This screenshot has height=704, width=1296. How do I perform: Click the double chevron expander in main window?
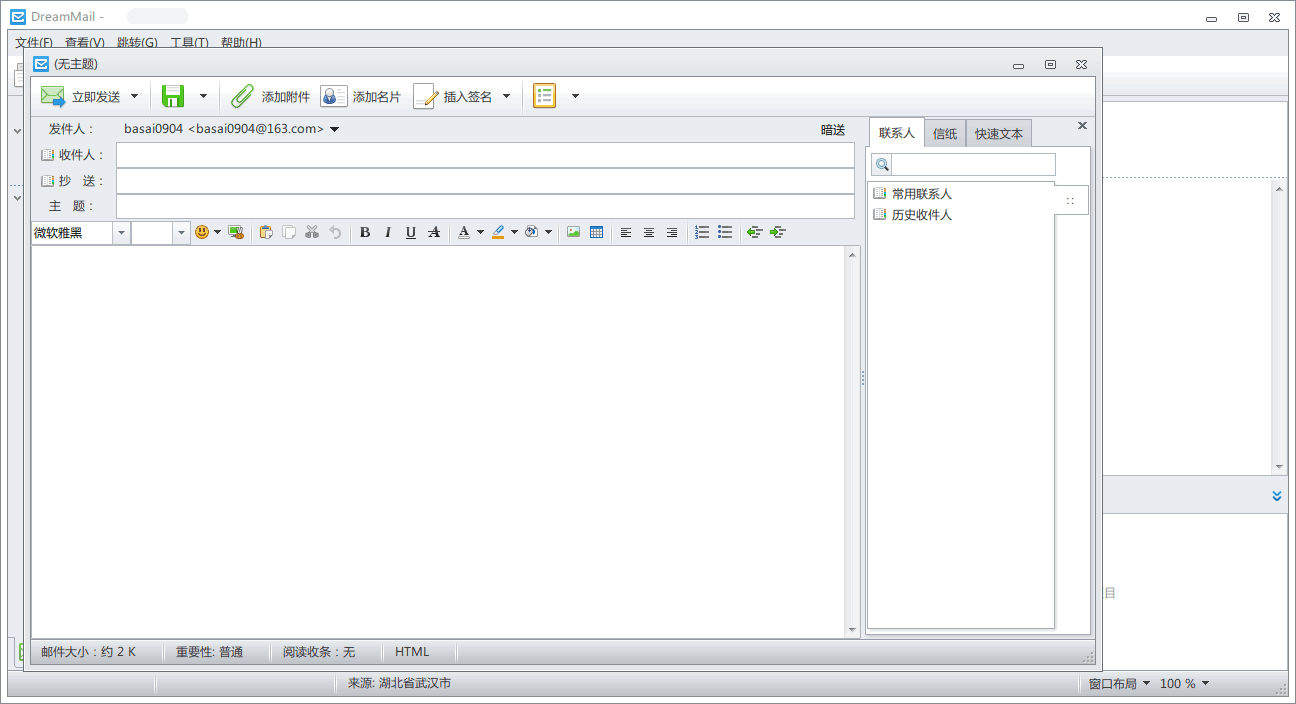tap(1277, 496)
